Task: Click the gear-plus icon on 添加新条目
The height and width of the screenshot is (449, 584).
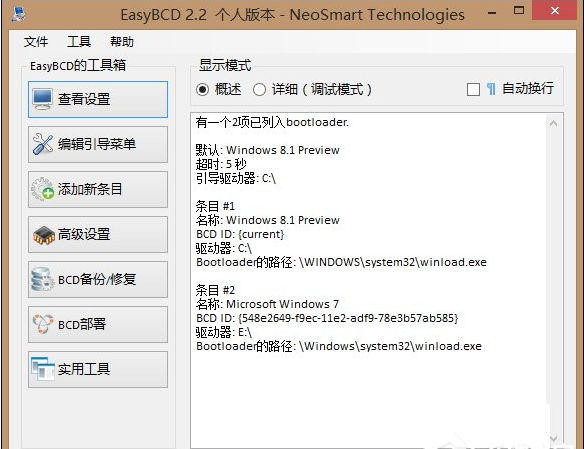Action: pyautogui.click(x=42, y=189)
